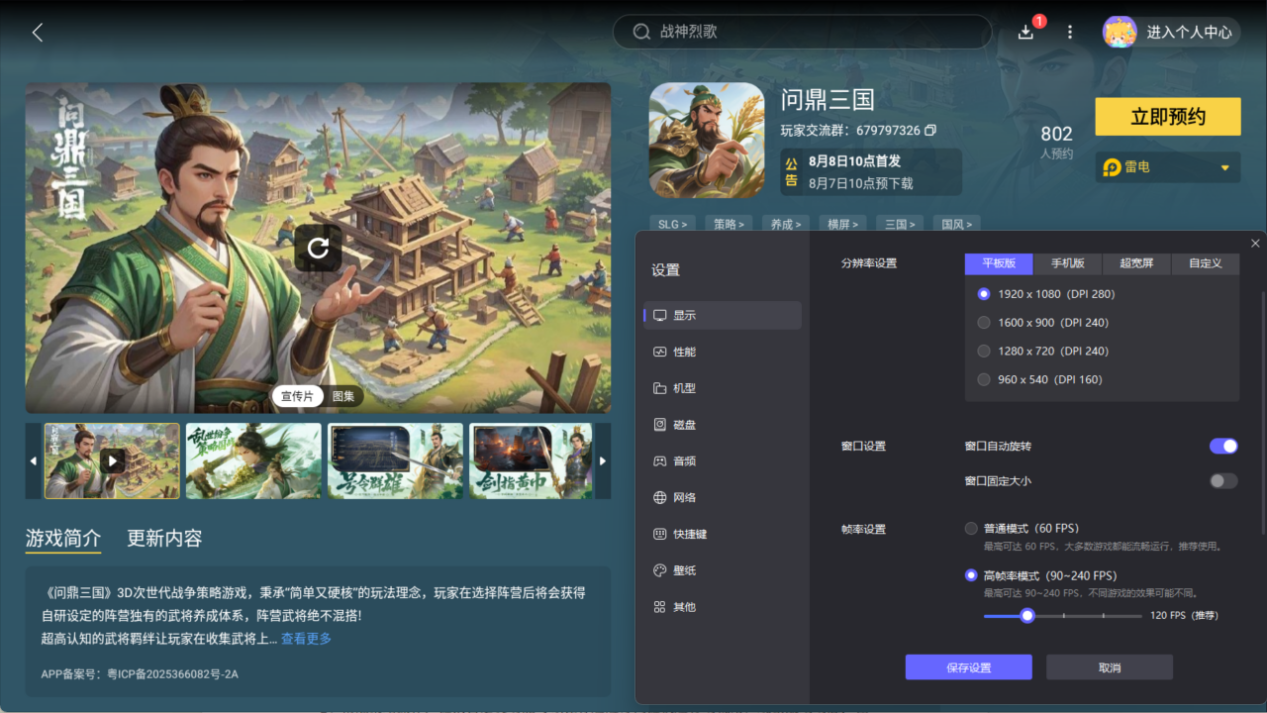Click the search magnifier icon
The image size is (1267, 713).
click(x=642, y=32)
